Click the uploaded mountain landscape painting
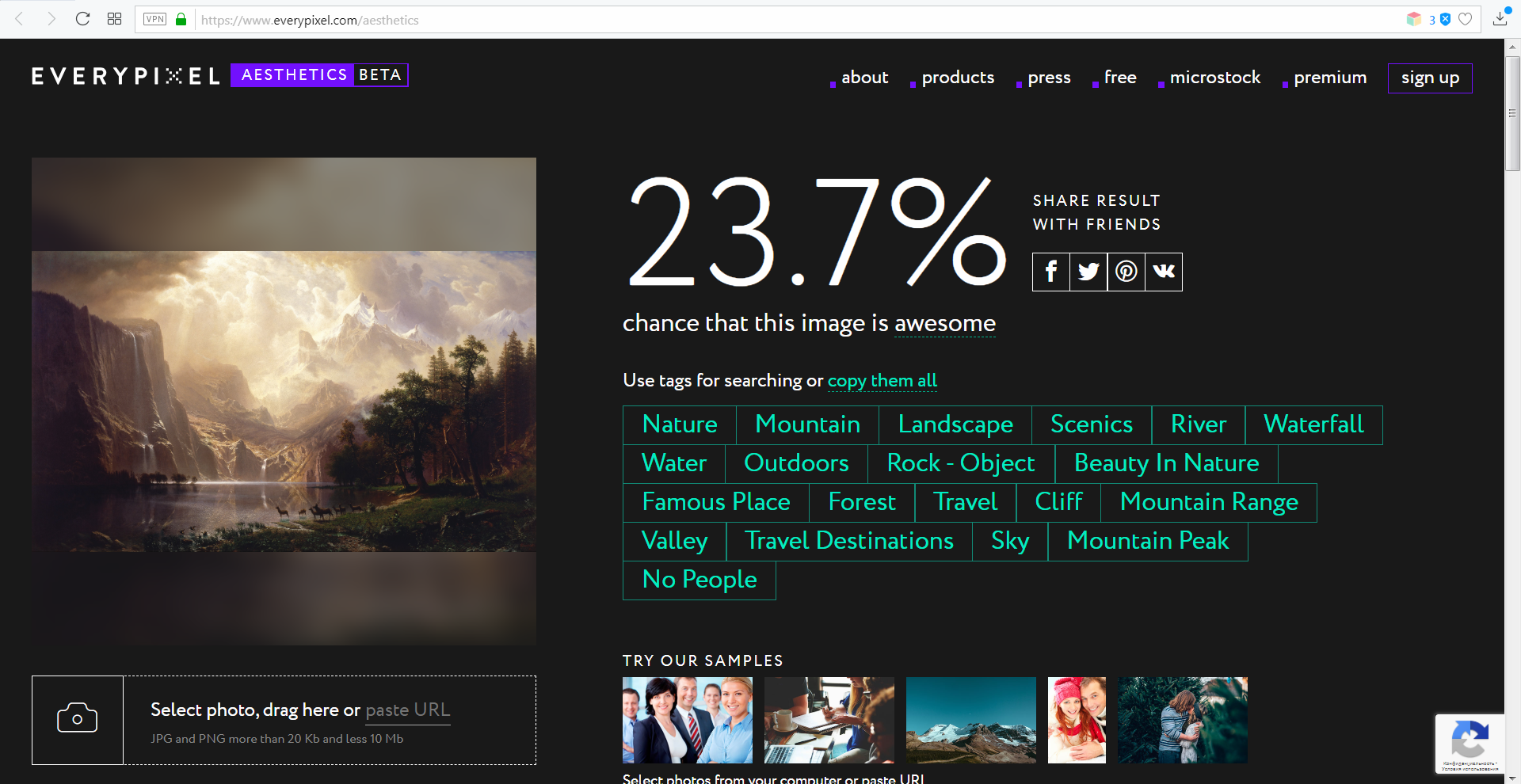 pyautogui.click(x=284, y=402)
